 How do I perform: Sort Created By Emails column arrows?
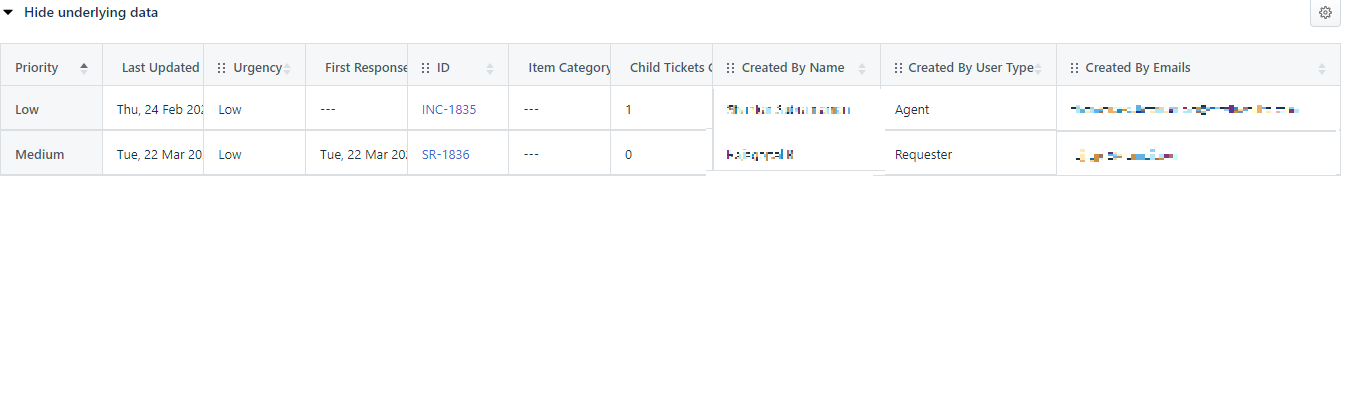tap(1322, 69)
